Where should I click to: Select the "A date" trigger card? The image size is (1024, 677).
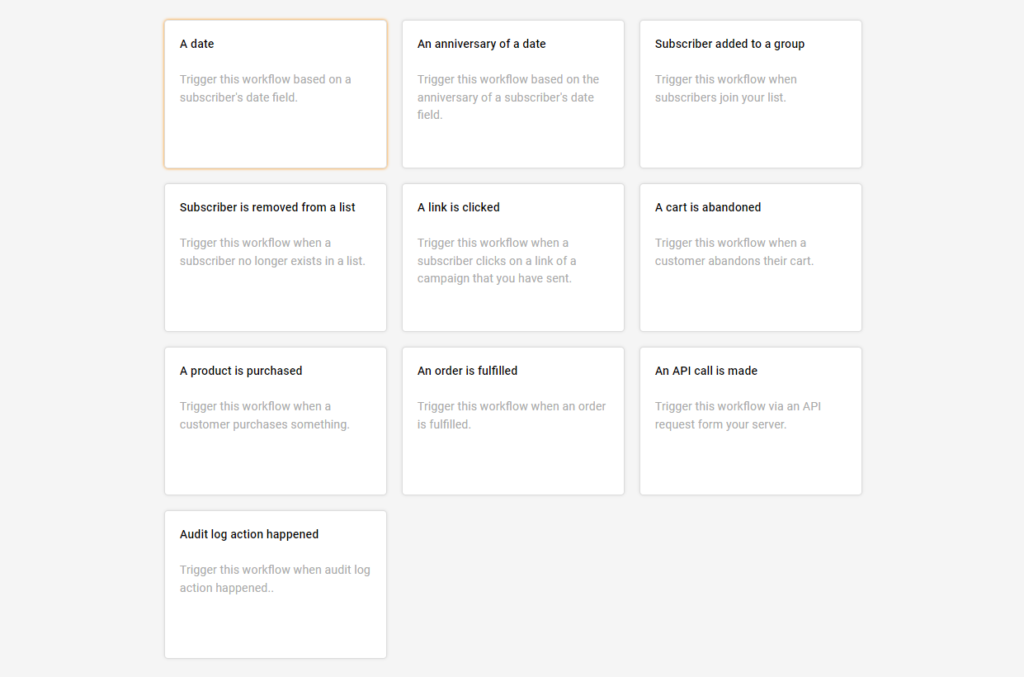coord(275,94)
